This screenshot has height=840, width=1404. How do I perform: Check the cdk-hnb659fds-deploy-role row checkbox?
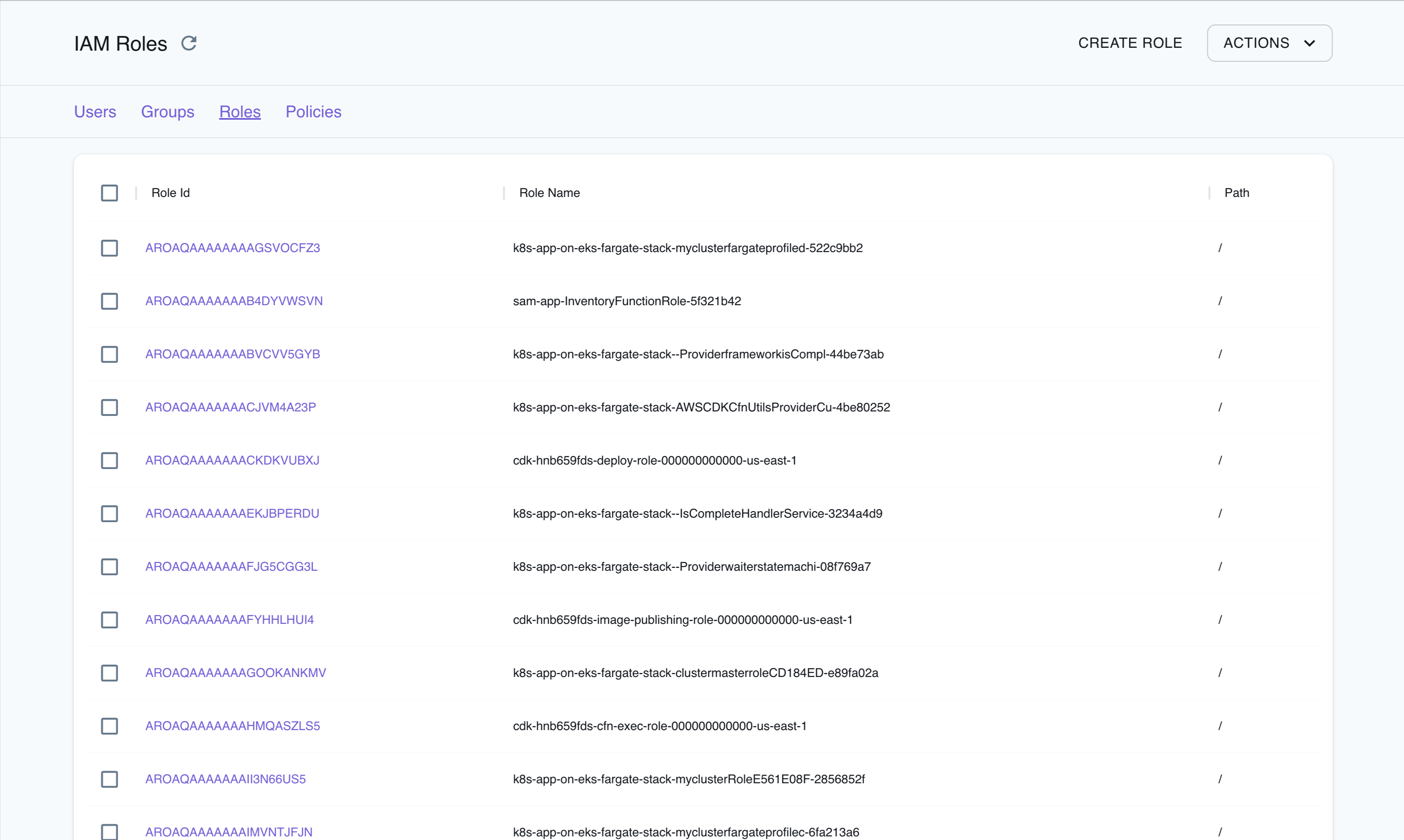109,460
